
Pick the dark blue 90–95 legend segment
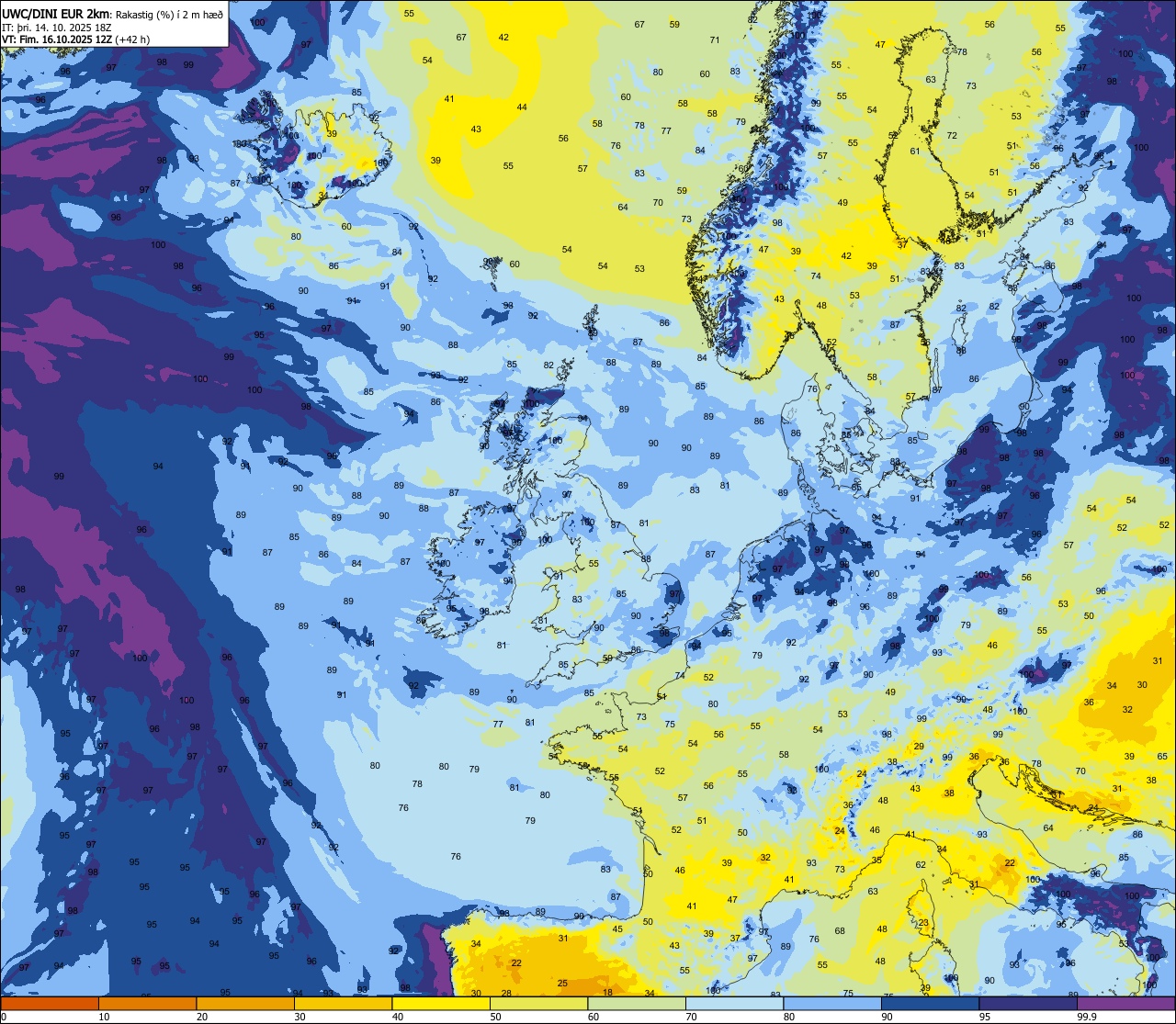(x=930, y=1003)
